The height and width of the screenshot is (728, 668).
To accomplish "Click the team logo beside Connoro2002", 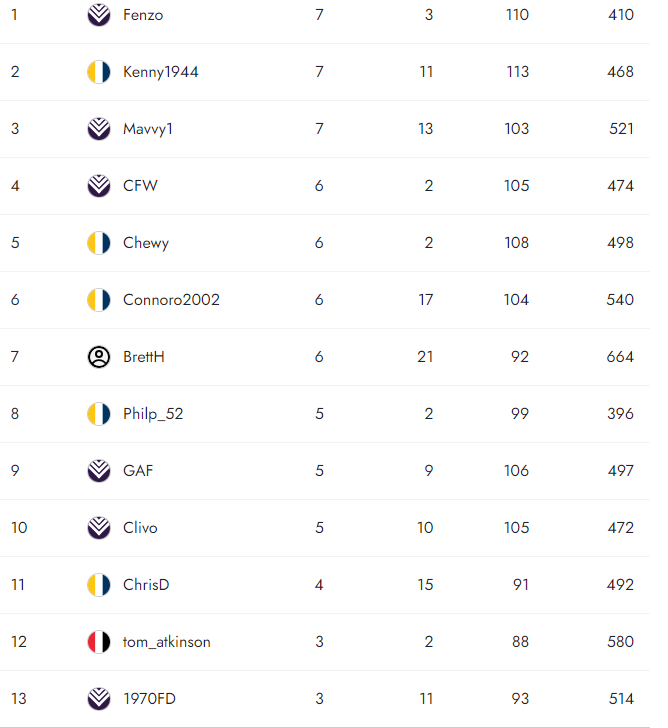I will coord(99,300).
